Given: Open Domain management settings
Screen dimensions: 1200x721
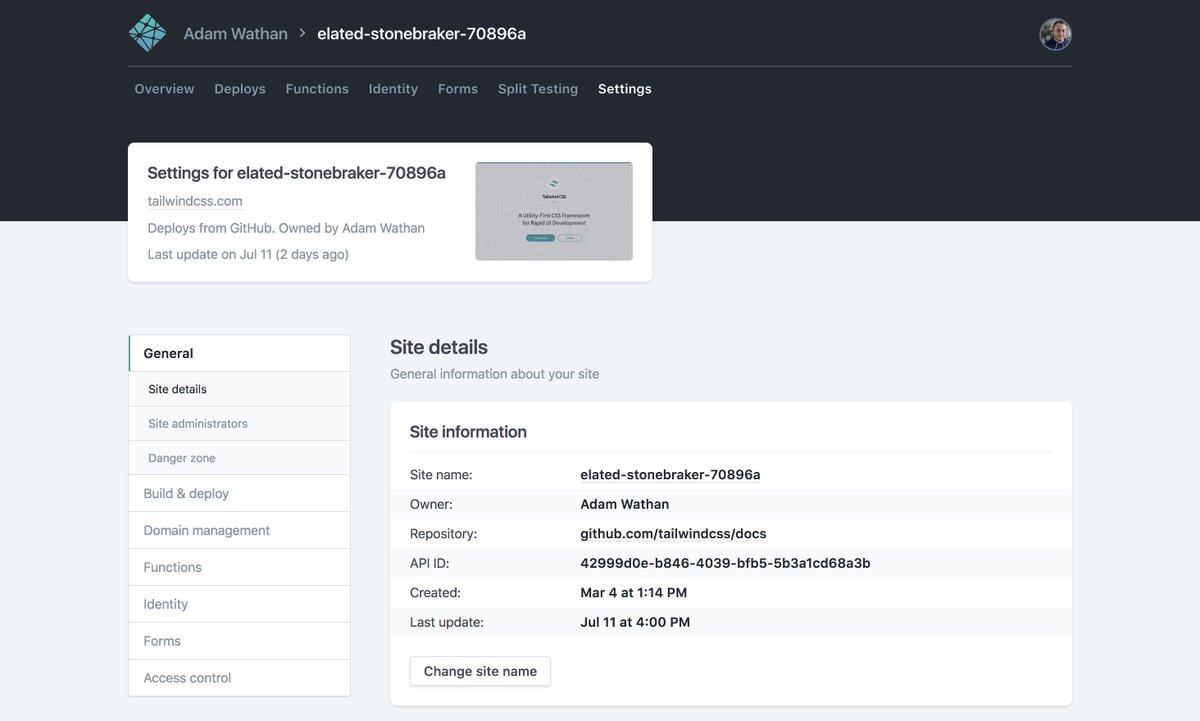Looking at the screenshot, I should click(240, 530).
